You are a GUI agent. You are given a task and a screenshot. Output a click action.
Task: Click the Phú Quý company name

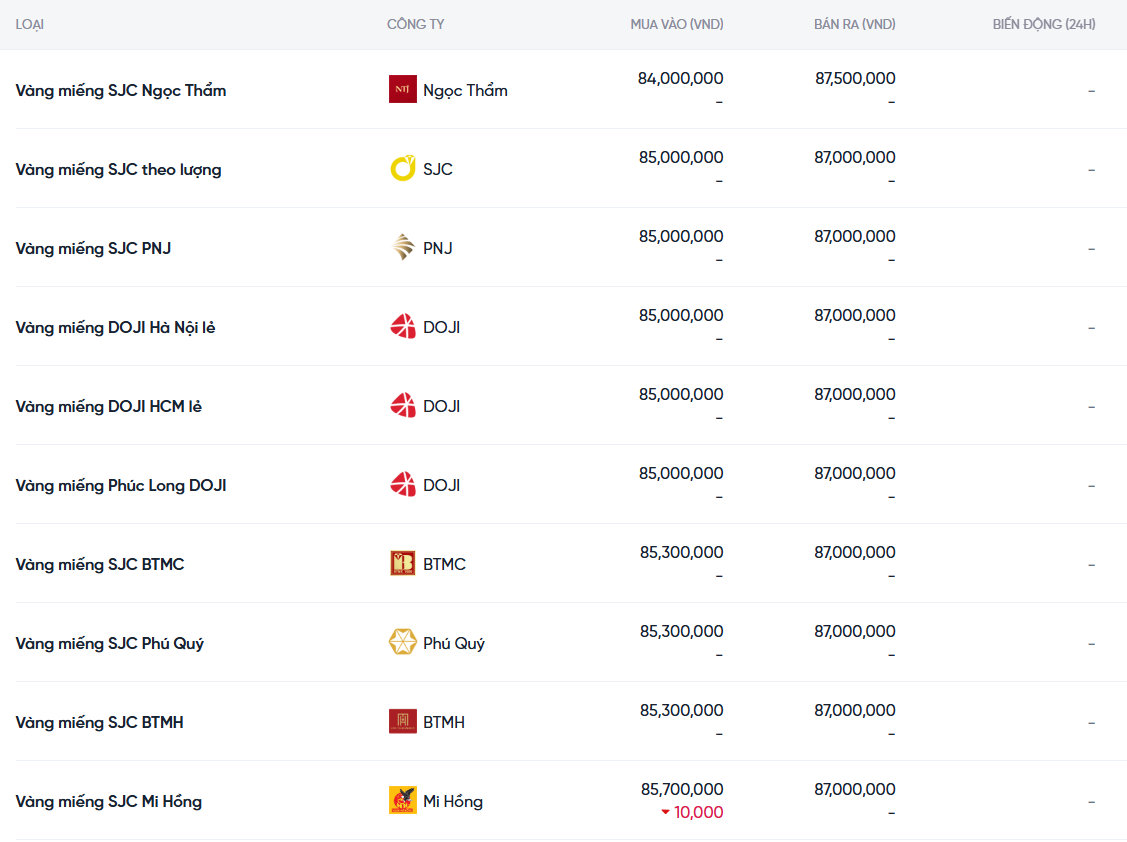pyautogui.click(x=454, y=644)
